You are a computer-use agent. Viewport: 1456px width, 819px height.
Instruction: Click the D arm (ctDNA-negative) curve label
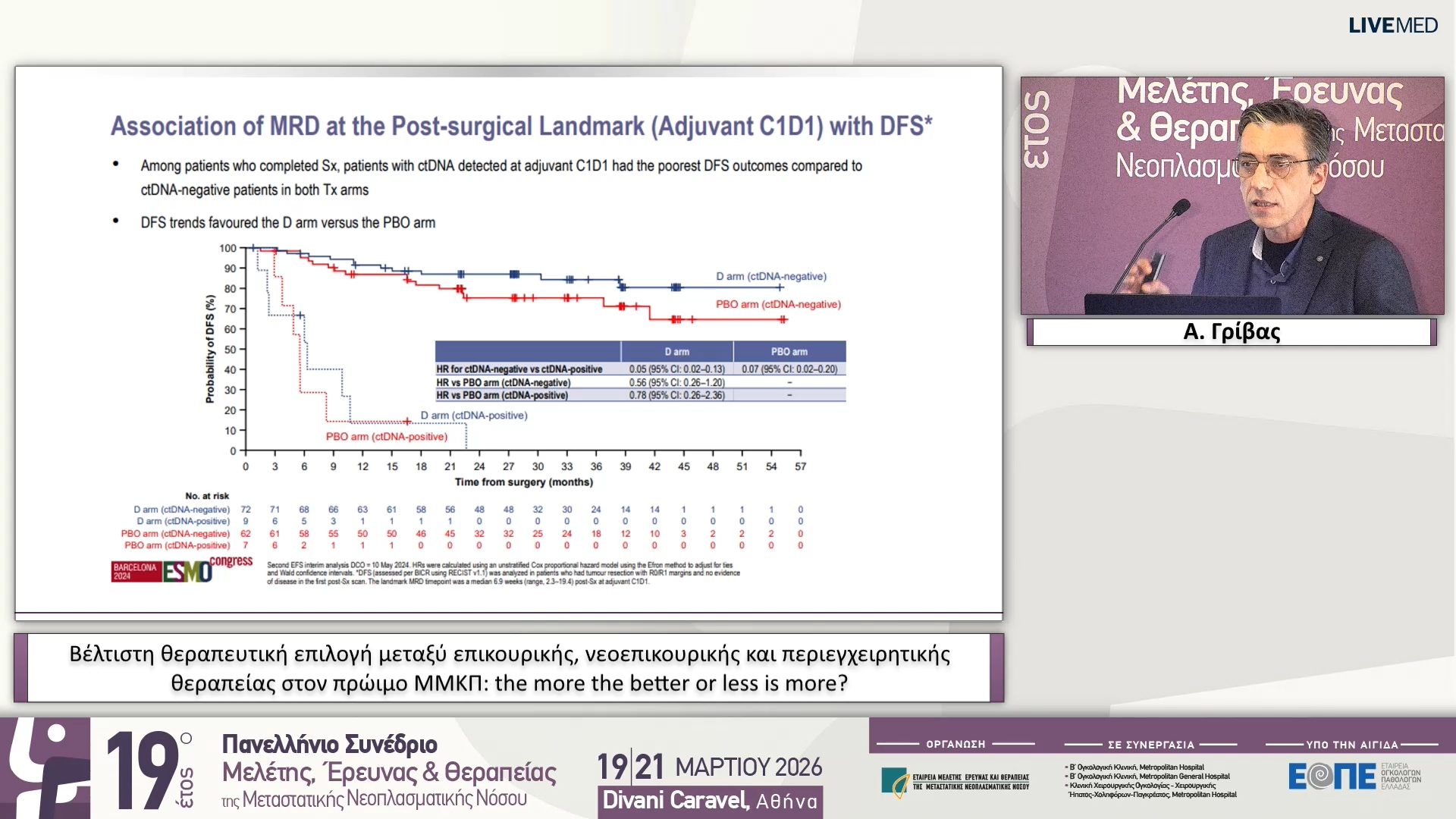point(770,277)
